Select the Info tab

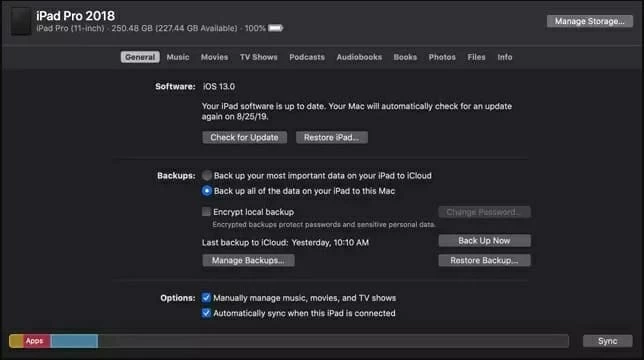pyautogui.click(x=505, y=57)
